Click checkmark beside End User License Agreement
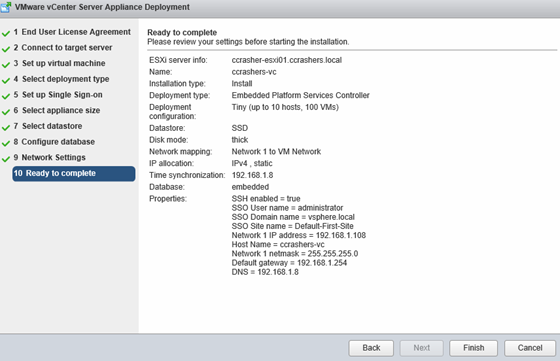 point(6,34)
